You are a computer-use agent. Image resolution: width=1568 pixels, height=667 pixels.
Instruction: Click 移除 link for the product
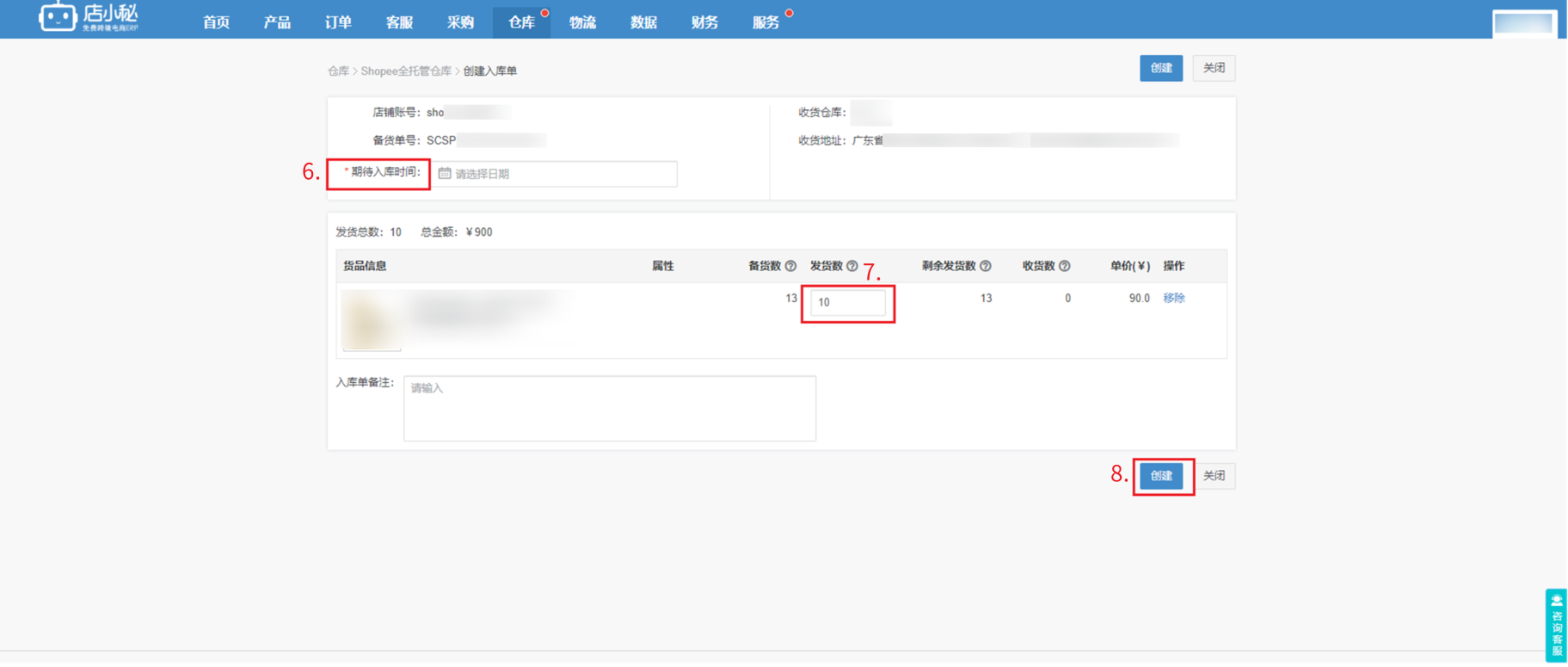(x=1173, y=298)
